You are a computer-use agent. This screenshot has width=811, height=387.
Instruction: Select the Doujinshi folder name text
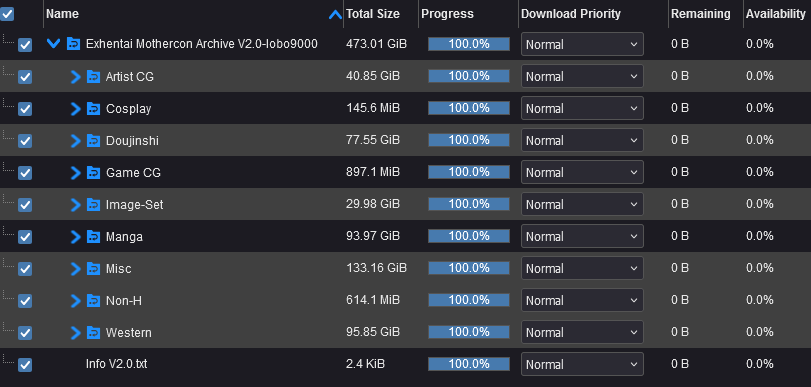click(x=132, y=141)
